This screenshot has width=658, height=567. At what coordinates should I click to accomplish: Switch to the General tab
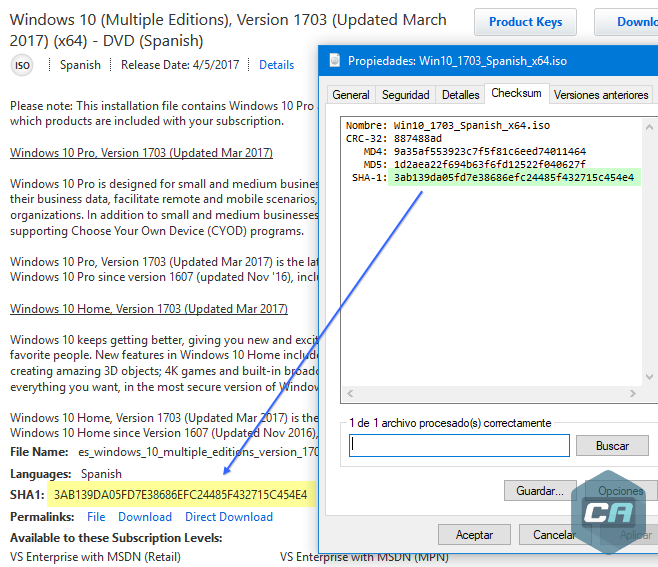click(x=351, y=95)
